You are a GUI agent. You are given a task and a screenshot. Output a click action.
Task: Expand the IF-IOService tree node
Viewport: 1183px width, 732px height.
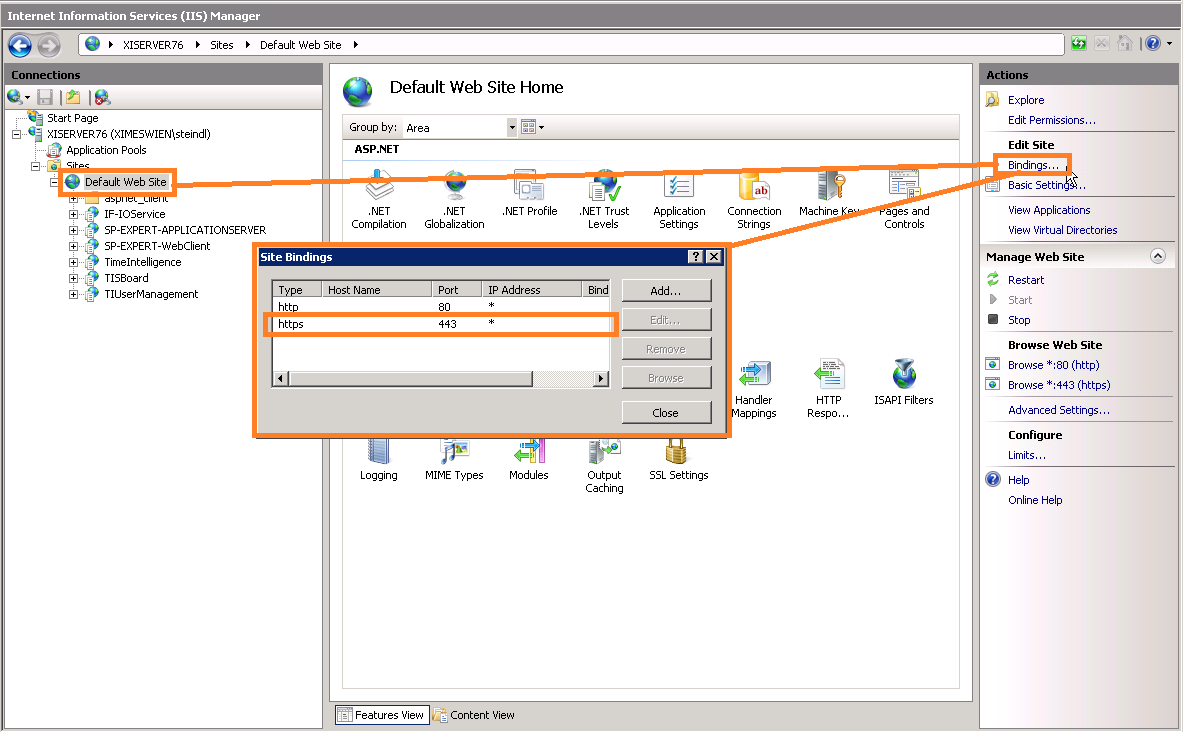(73, 214)
